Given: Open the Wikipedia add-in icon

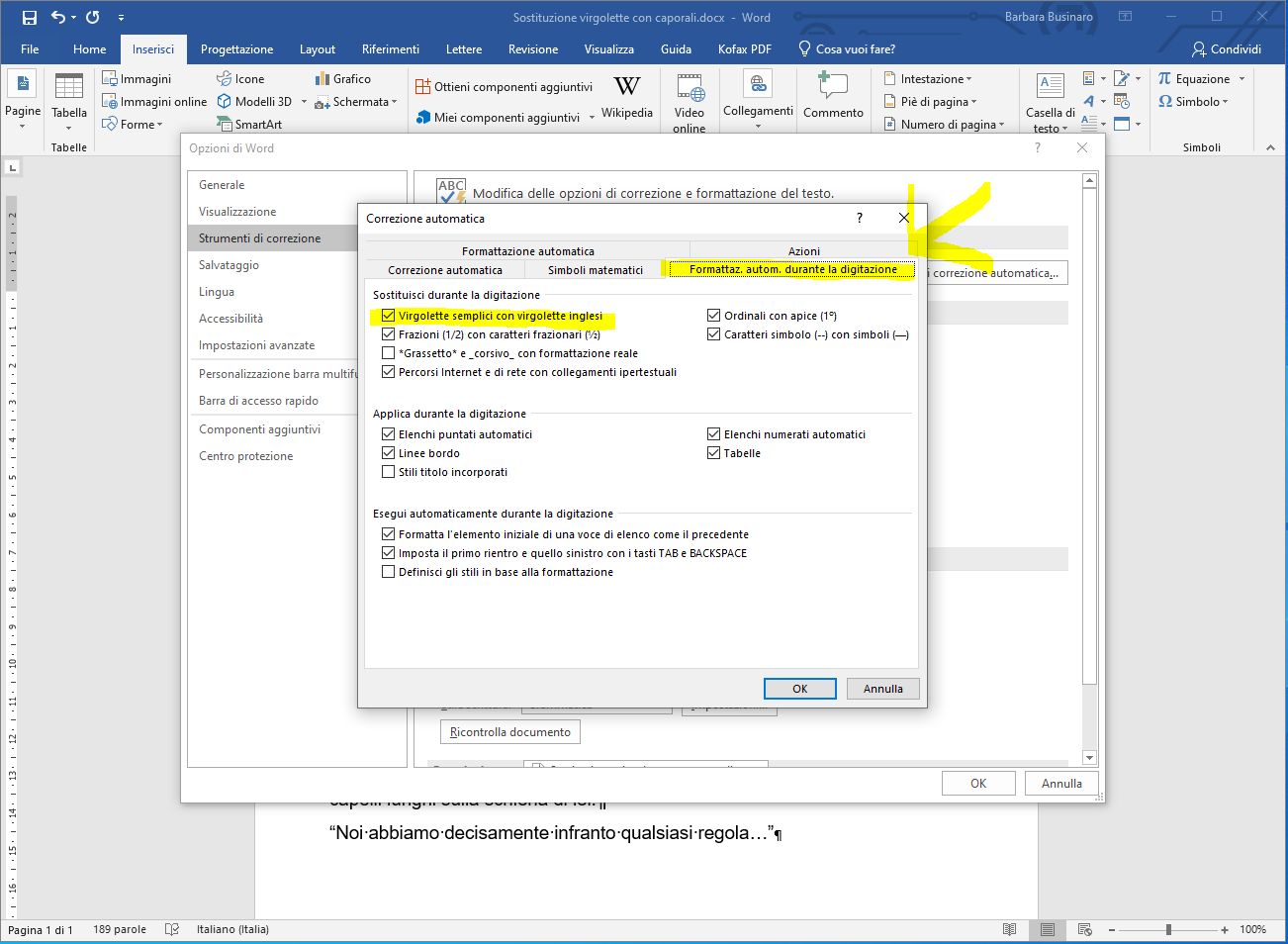Looking at the screenshot, I should (626, 88).
